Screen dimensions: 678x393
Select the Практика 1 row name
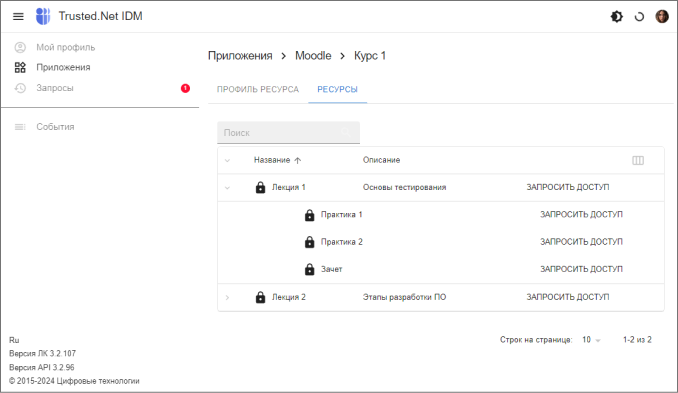pos(342,214)
